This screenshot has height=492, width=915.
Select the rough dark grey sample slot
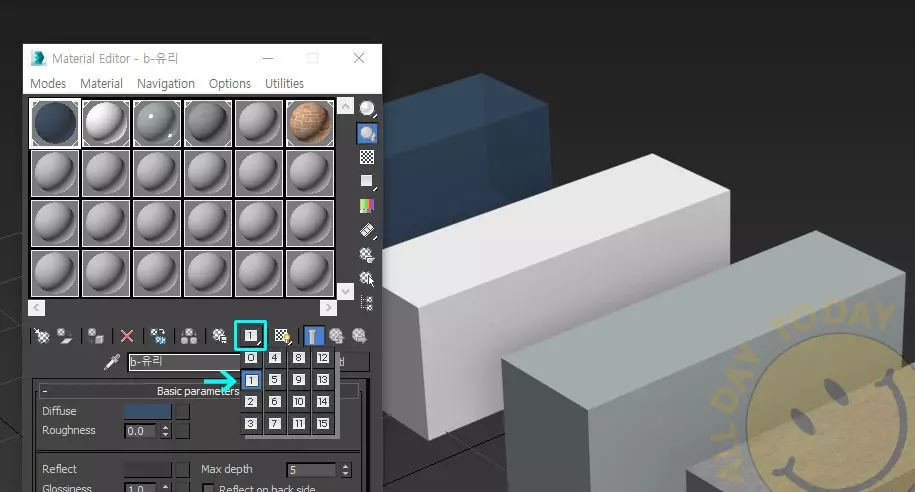tap(208, 123)
